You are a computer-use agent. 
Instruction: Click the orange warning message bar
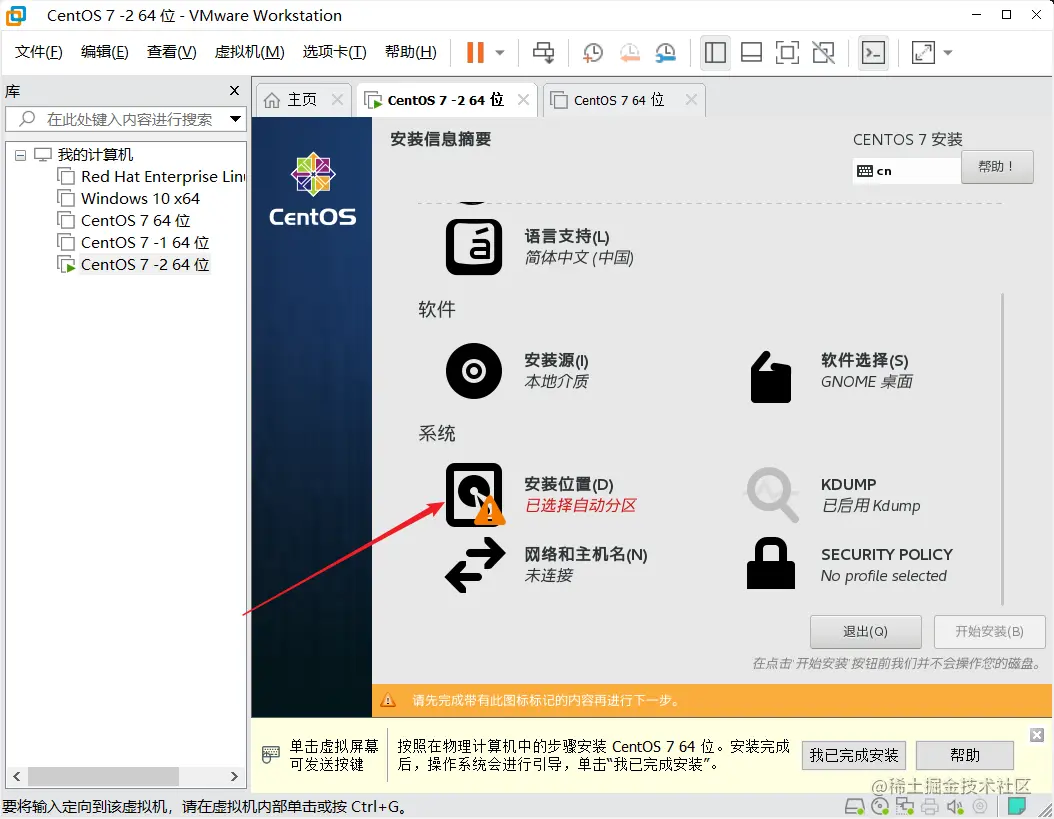[712, 700]
